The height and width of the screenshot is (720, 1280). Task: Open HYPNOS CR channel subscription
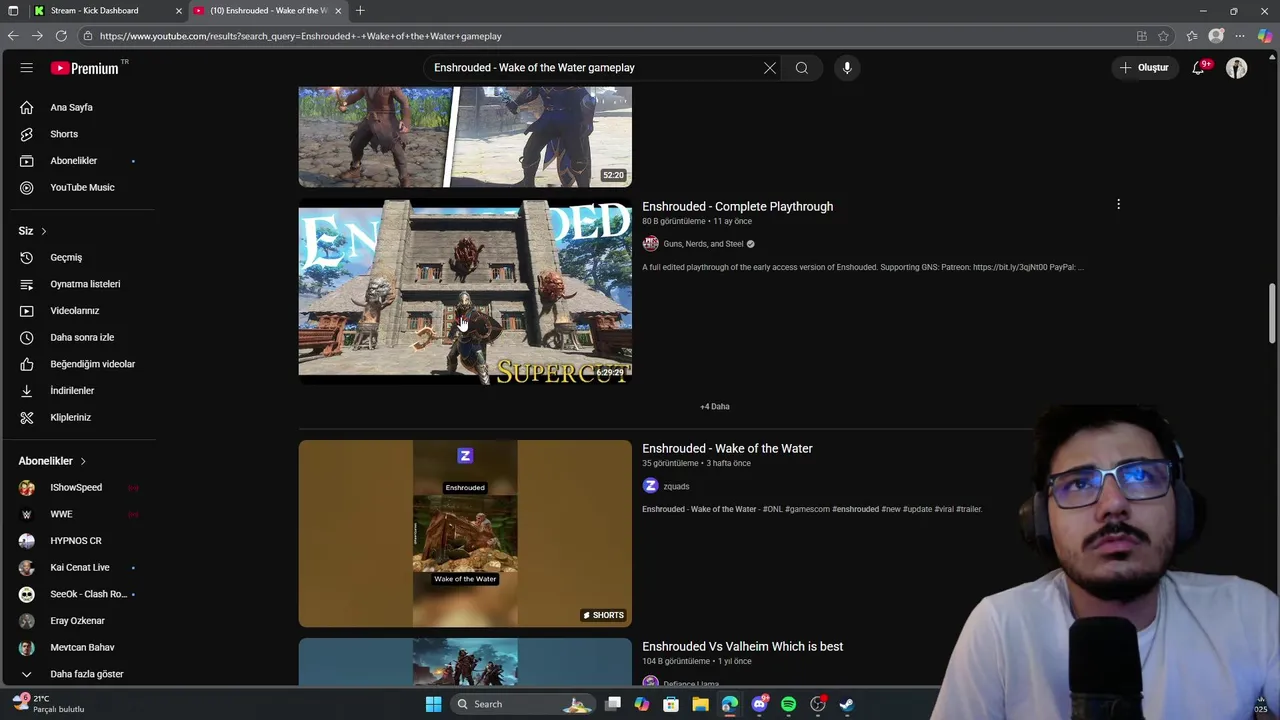pos(78,541)
